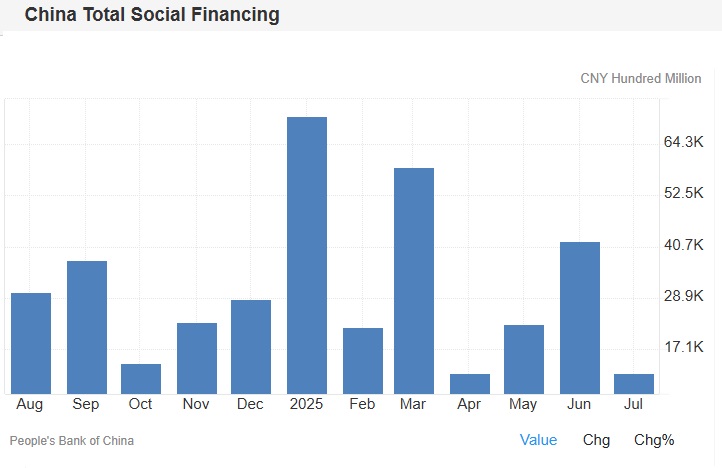The height and width of the screenshot is (468, 722).
Task: Click the China Total Social Financing title
Action: 152,15
